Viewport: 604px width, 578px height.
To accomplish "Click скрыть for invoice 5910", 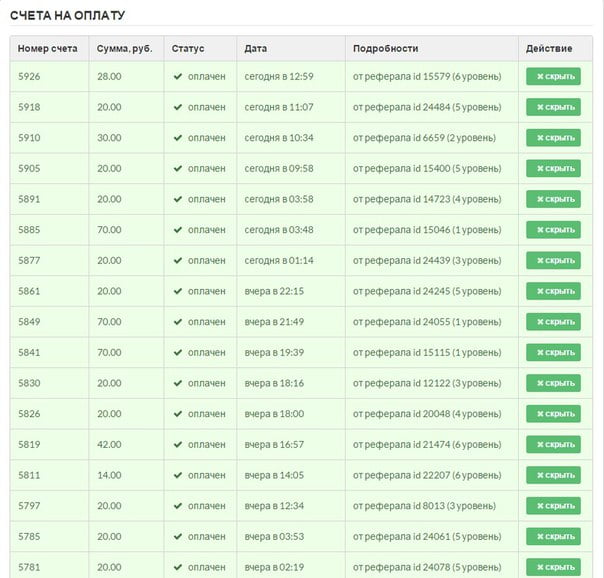I will click(553, 138).
